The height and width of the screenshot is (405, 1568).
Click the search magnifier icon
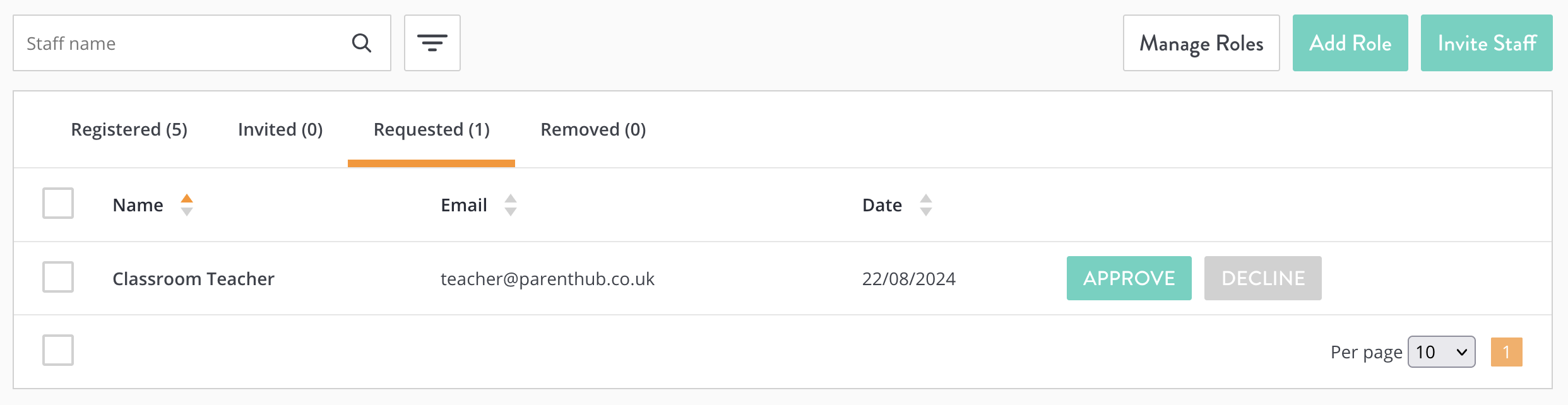click(x=362, y=43)
